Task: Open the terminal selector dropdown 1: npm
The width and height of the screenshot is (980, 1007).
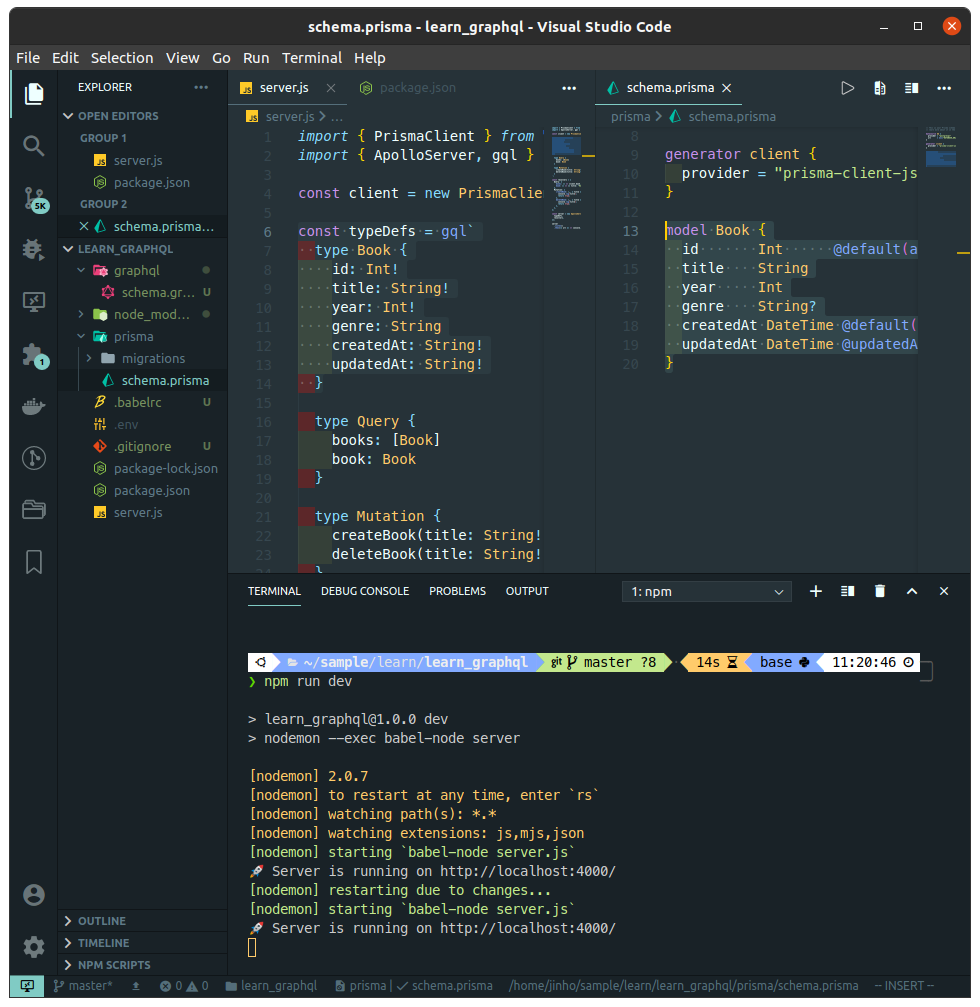Action: 706,591
